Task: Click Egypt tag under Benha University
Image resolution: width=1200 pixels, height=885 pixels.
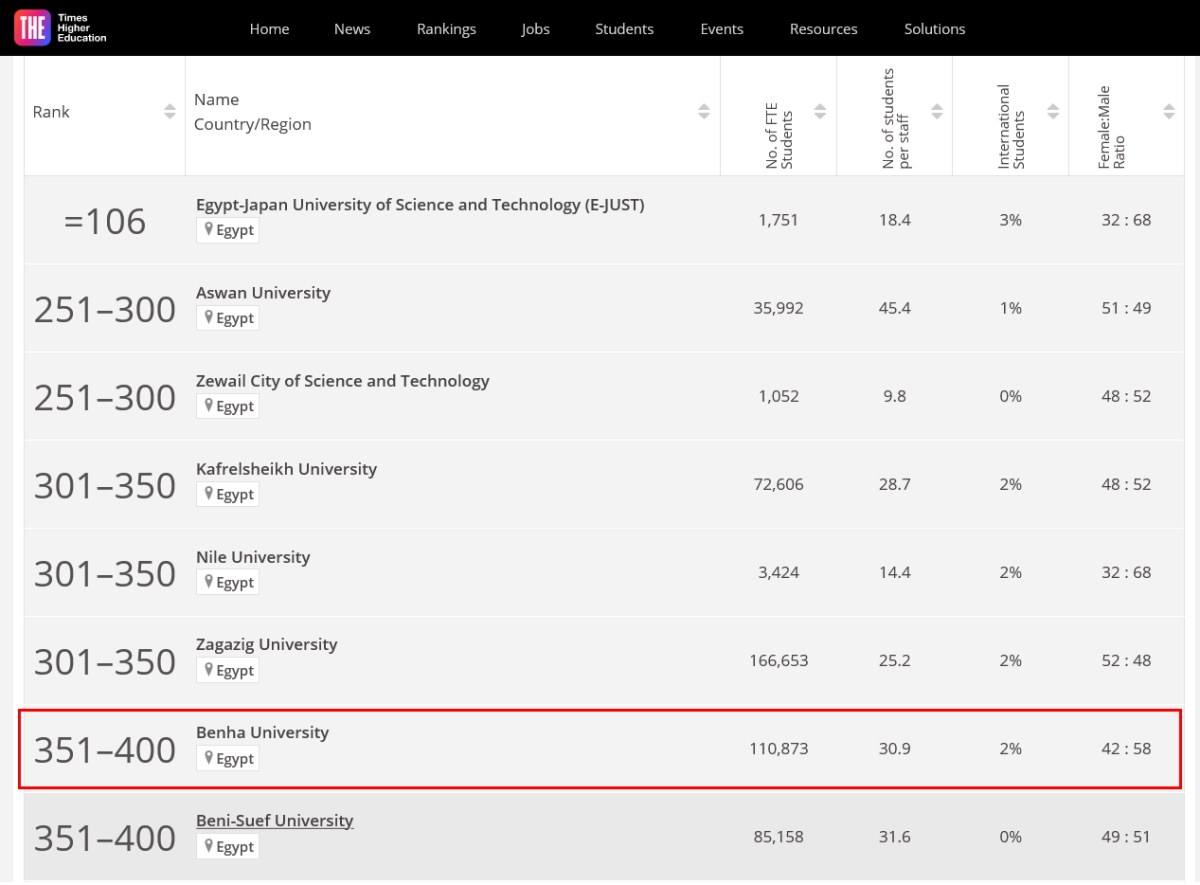Action: tap(228, 758)
